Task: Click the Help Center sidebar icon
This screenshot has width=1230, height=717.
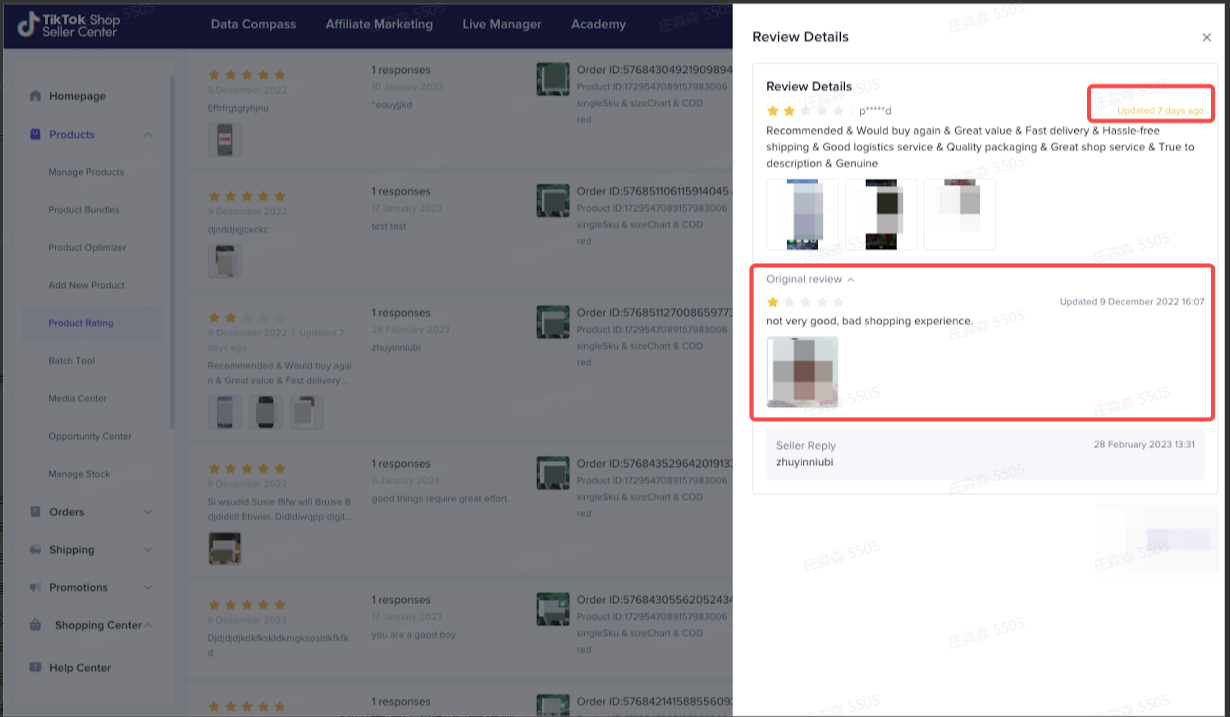Action: point(36,668)
